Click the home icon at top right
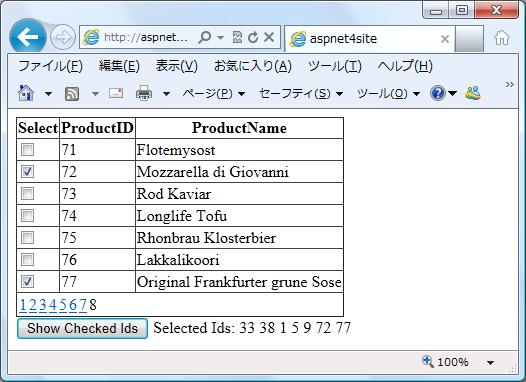 [x=502, y=38]
